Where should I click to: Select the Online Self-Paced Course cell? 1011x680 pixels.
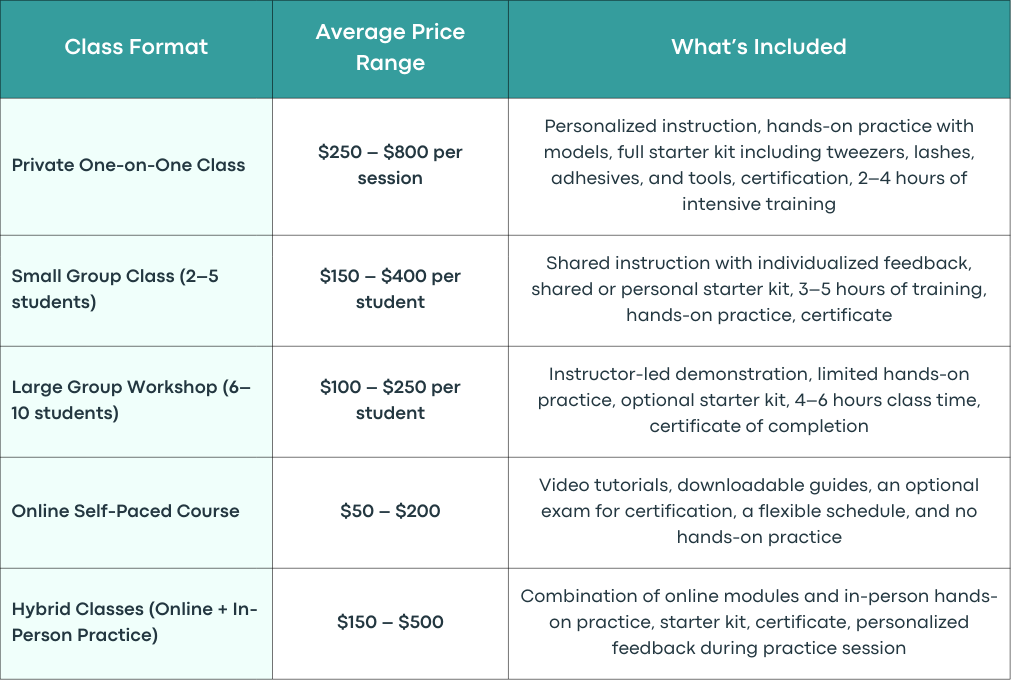coord(136,512)
